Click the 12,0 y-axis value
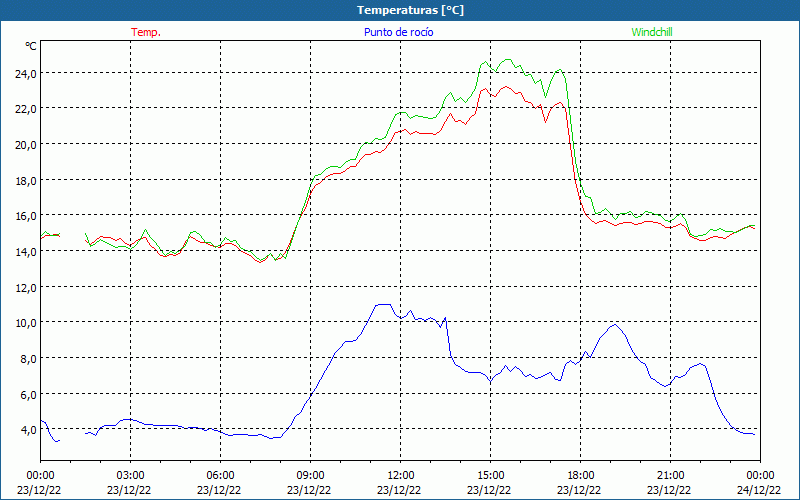Image resolution: width=800 pixels, height=500 pixels. coord(26,287)
